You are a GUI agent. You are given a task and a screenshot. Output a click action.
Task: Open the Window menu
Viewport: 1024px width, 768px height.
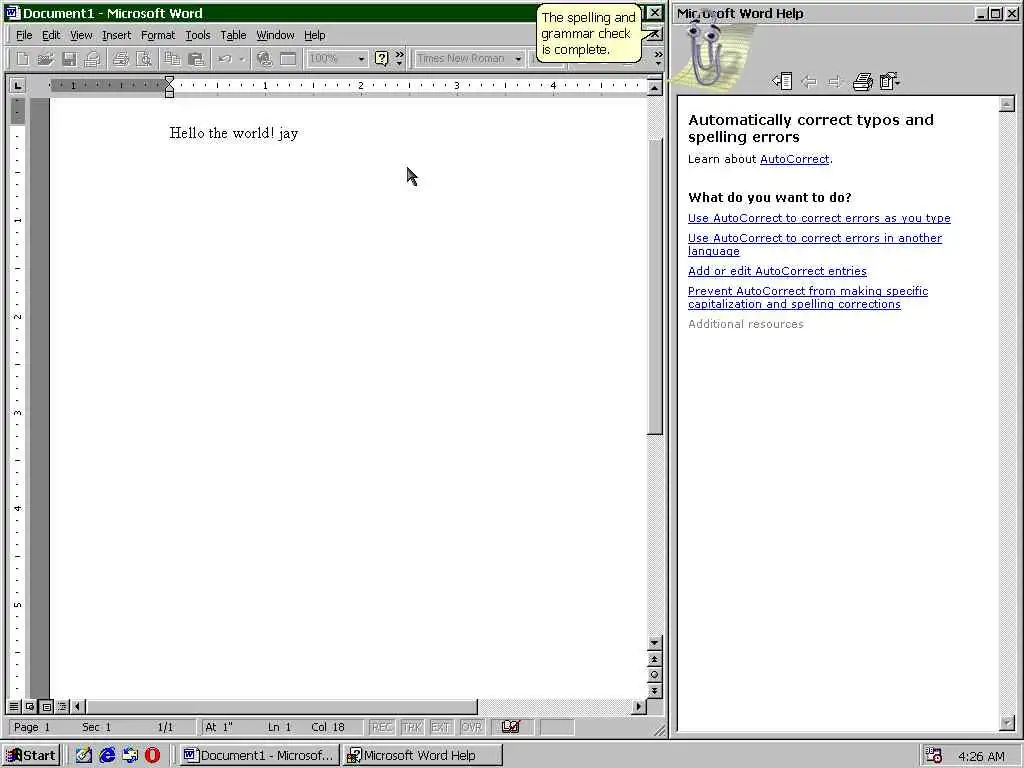click(275, 35)
